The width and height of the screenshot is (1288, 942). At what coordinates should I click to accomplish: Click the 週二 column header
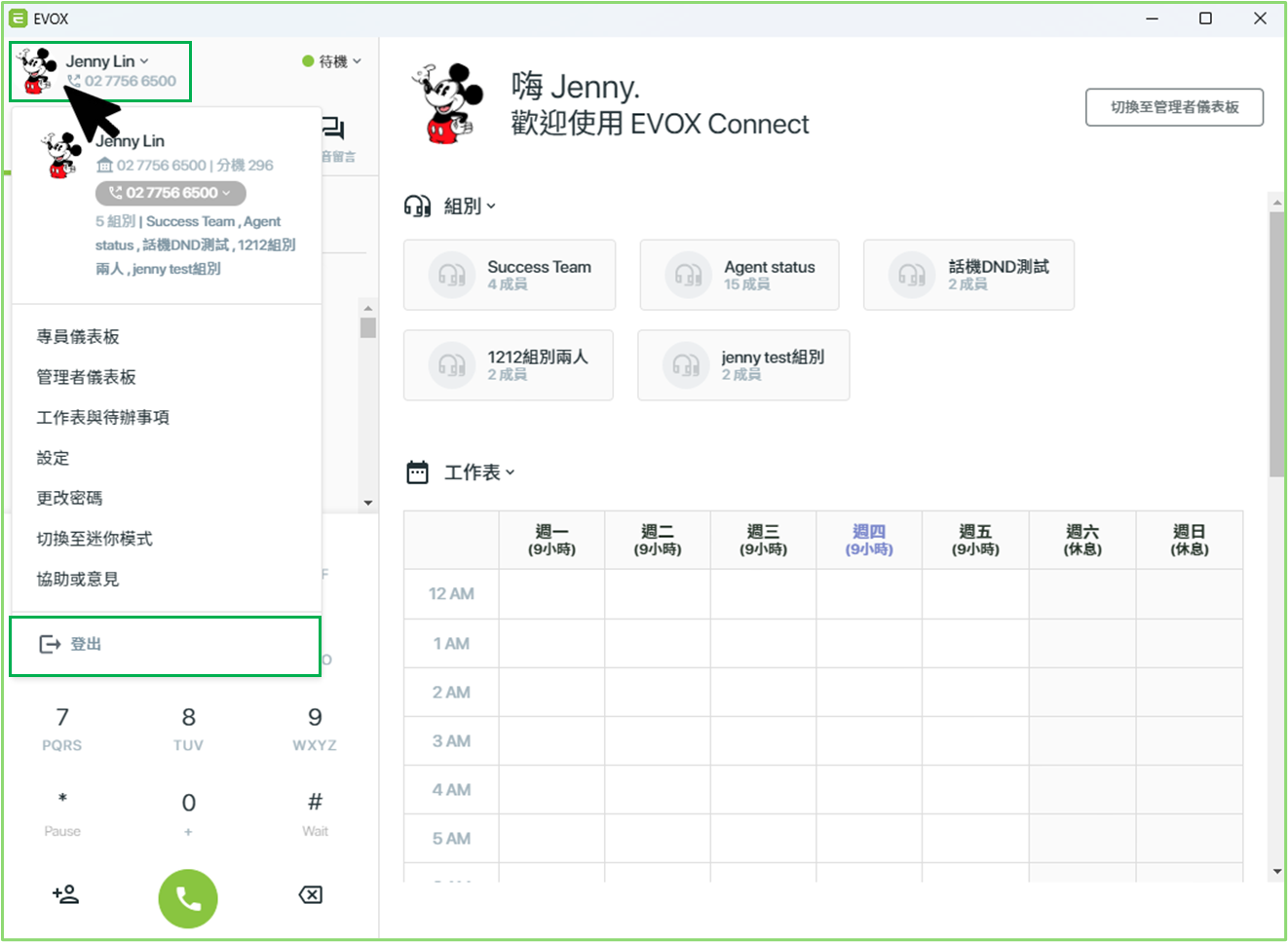coord(658,540)
